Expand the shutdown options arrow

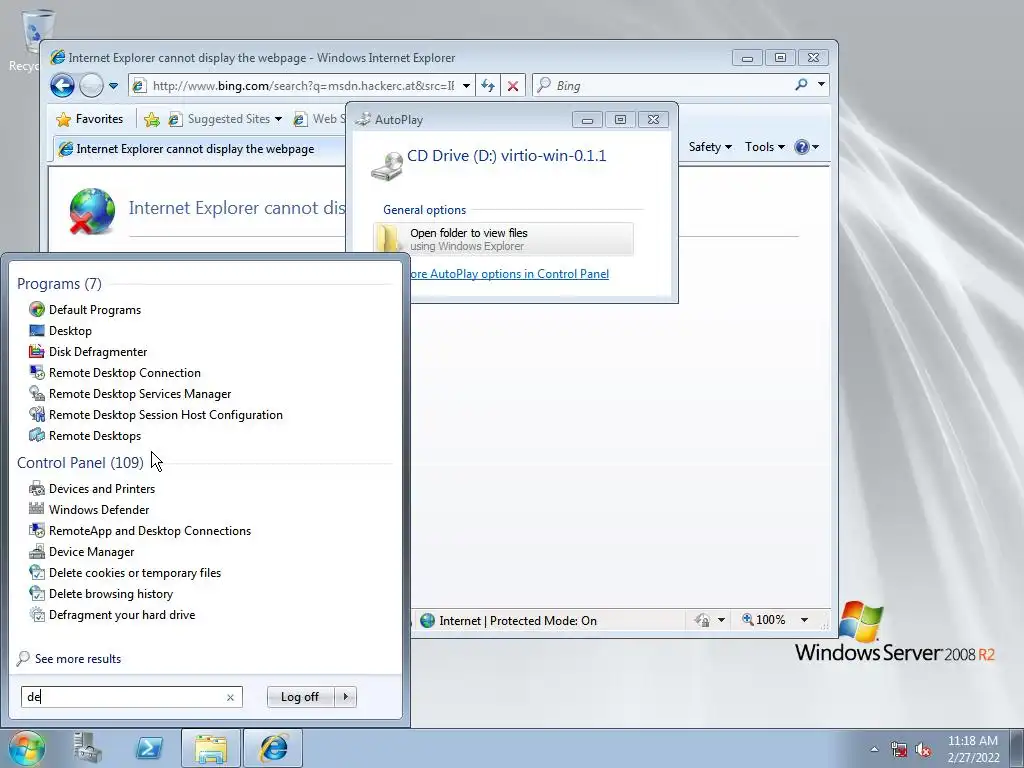point(345,697)
